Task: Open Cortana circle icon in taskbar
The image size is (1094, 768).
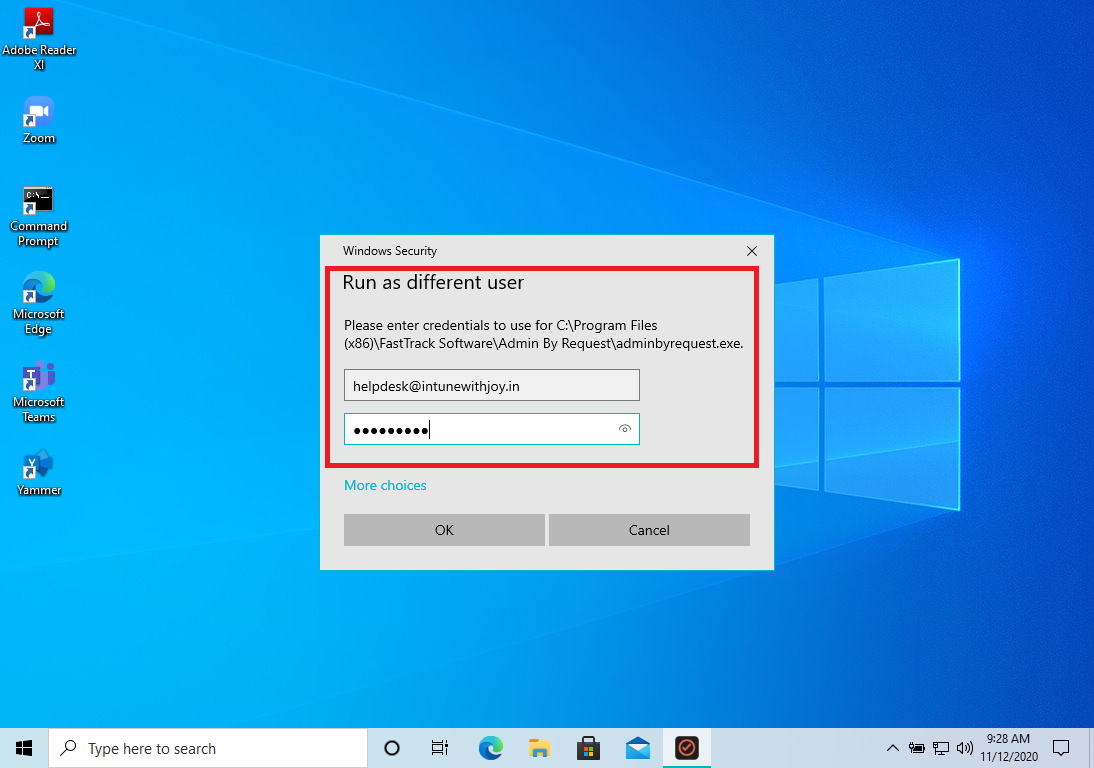Action: click(392, 748)
